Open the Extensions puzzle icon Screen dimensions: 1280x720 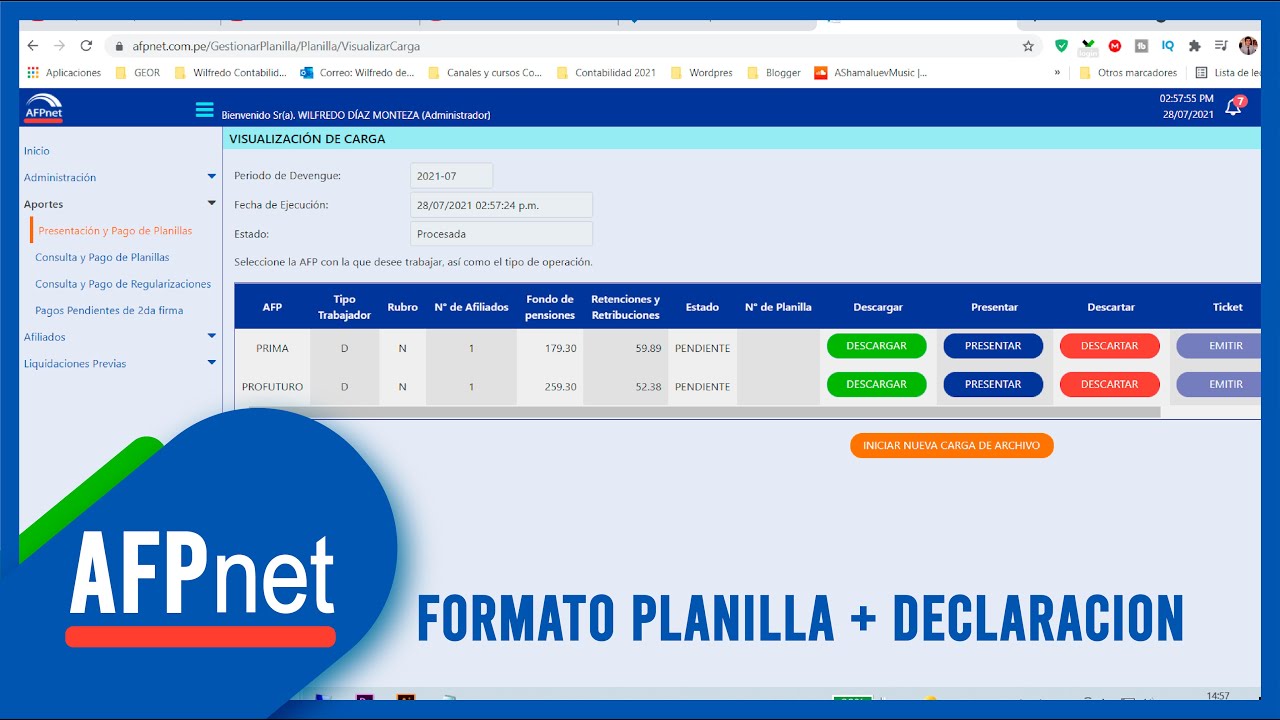1194,46
